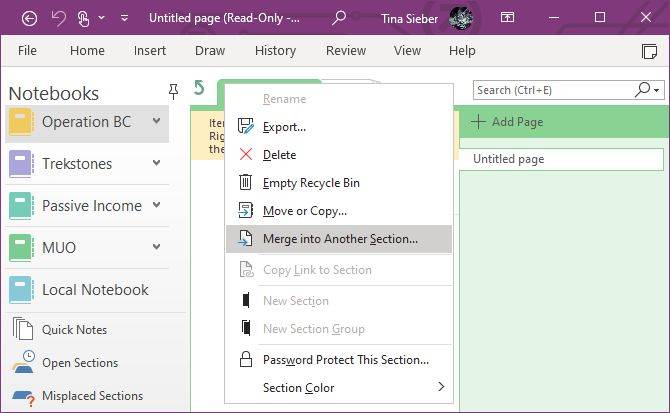Screen dimensions: 670x413
Task: Click the Misplaced Sections question icon
Action: (23, 398)
